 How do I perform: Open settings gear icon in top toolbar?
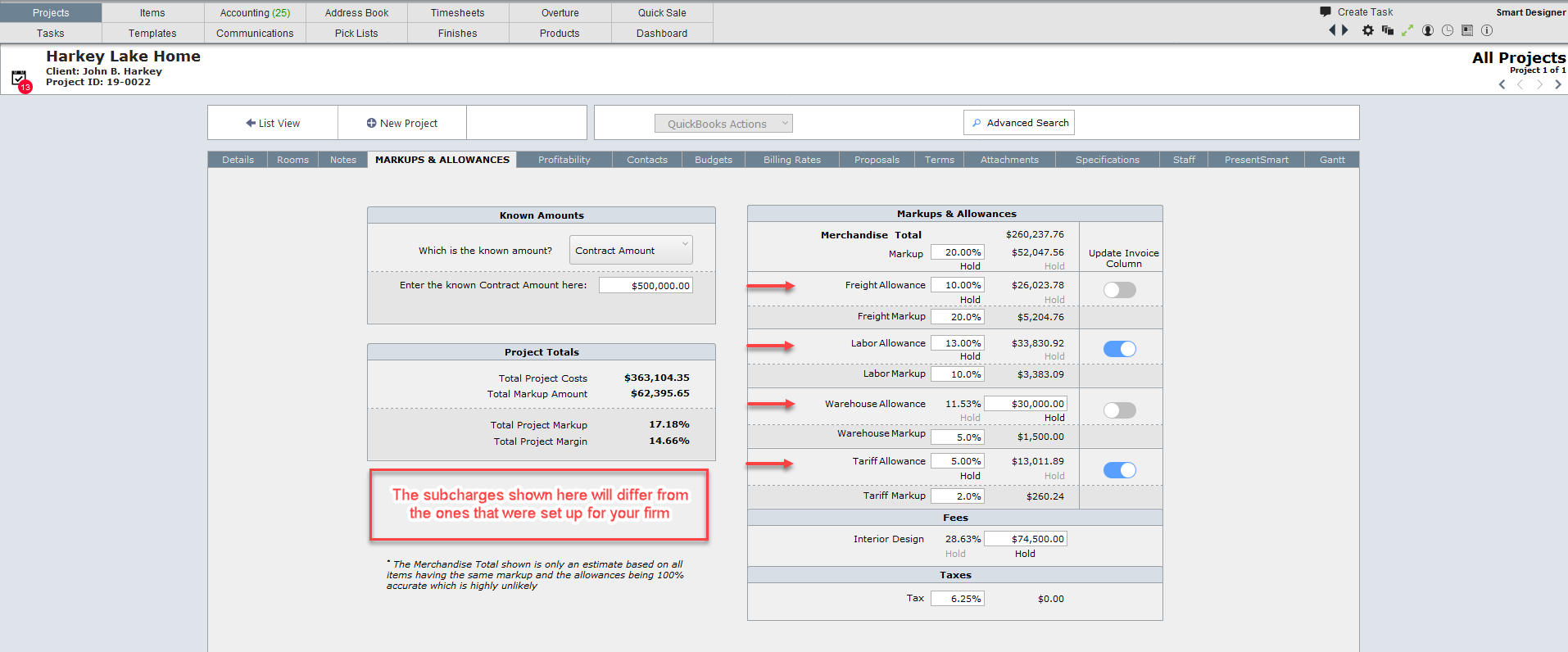click(x=1368, y=30)
